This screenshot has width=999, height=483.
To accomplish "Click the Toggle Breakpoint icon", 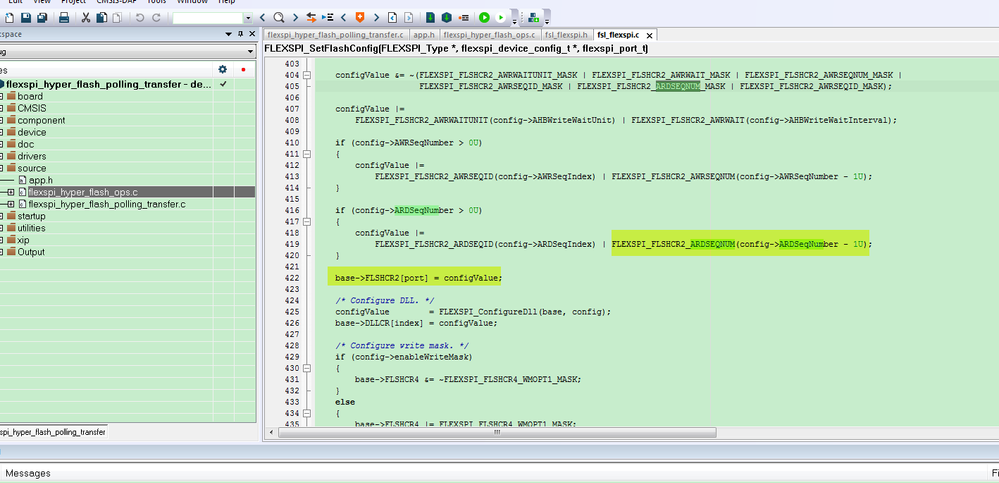I will pyautogui.click(x=464, y=18).
